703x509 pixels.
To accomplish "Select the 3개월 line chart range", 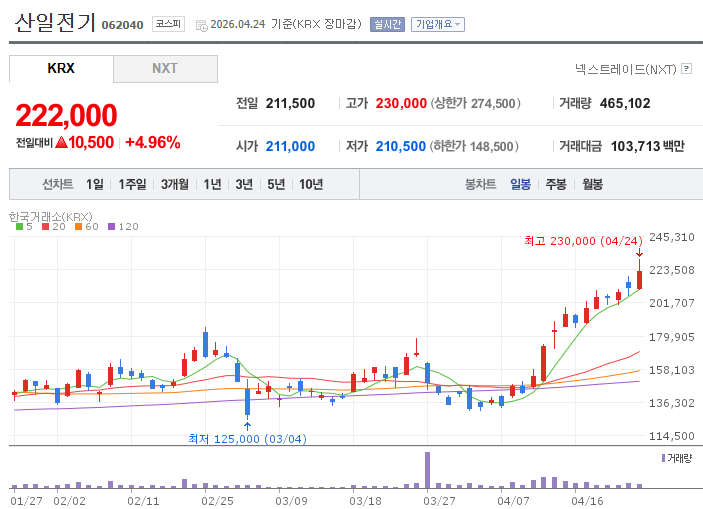I will [x=175, y=184].
